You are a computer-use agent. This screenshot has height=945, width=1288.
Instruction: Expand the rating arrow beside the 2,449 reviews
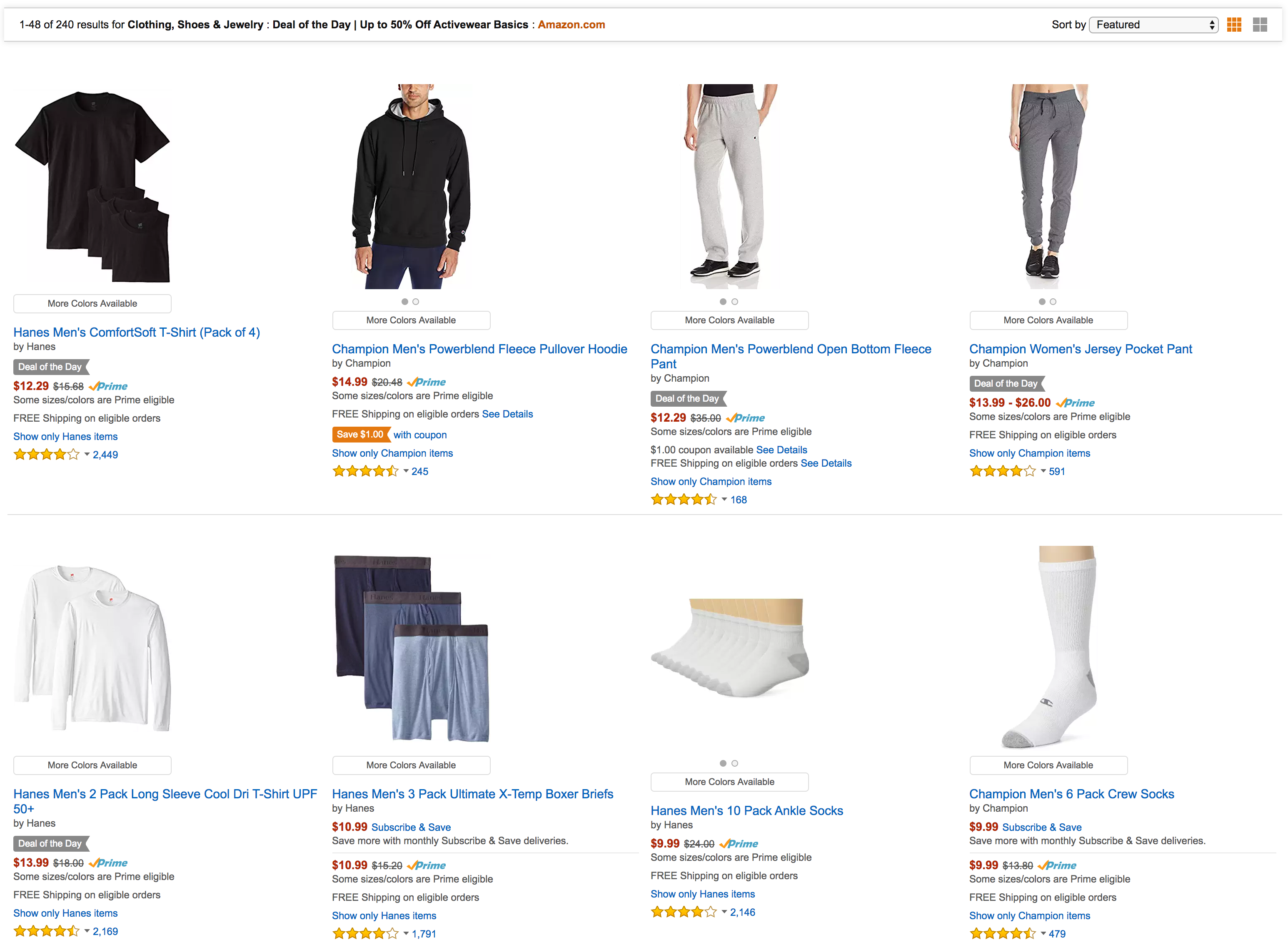87,455
